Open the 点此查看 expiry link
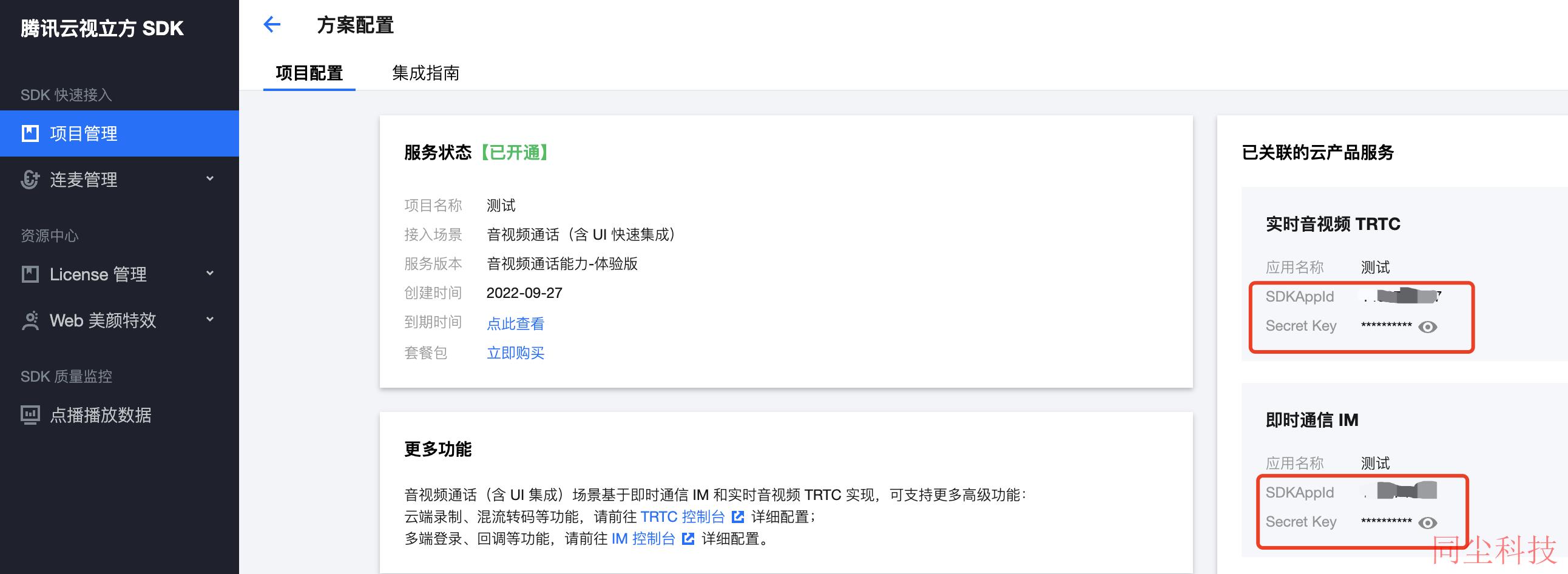1568x574 pixels. 515,324
